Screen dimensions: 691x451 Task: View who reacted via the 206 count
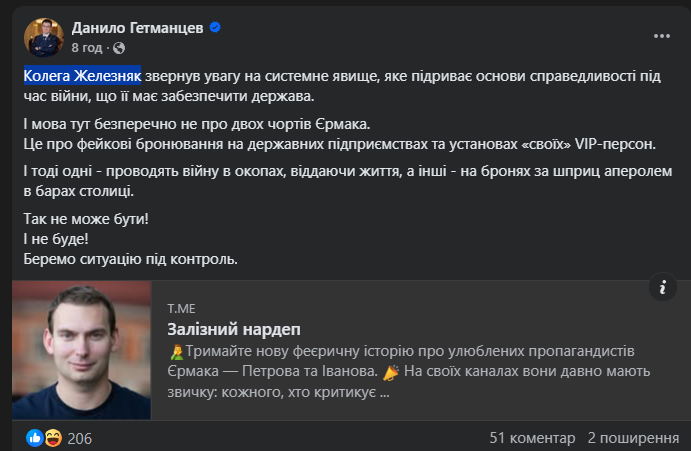point(80,438)
